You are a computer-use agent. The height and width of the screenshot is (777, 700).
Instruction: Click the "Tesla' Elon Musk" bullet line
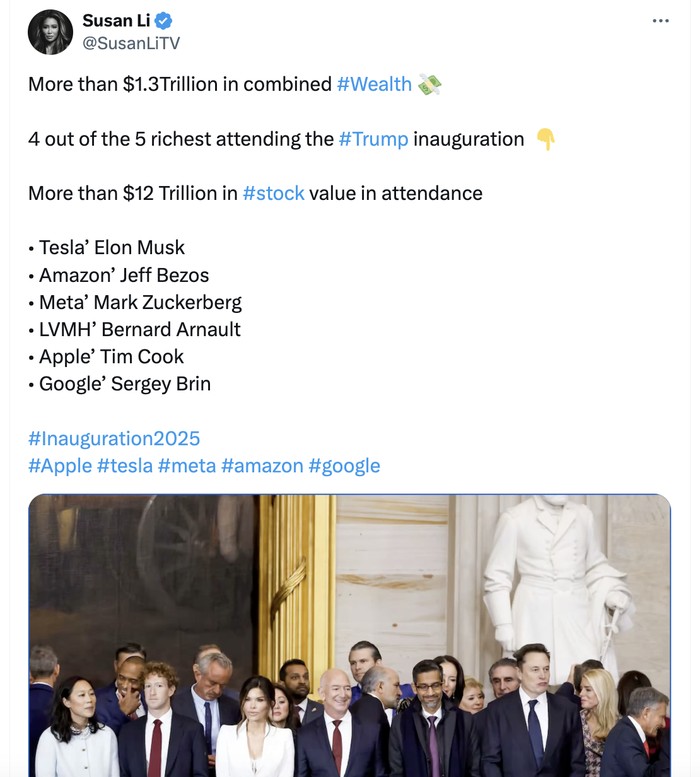[111, 247]
